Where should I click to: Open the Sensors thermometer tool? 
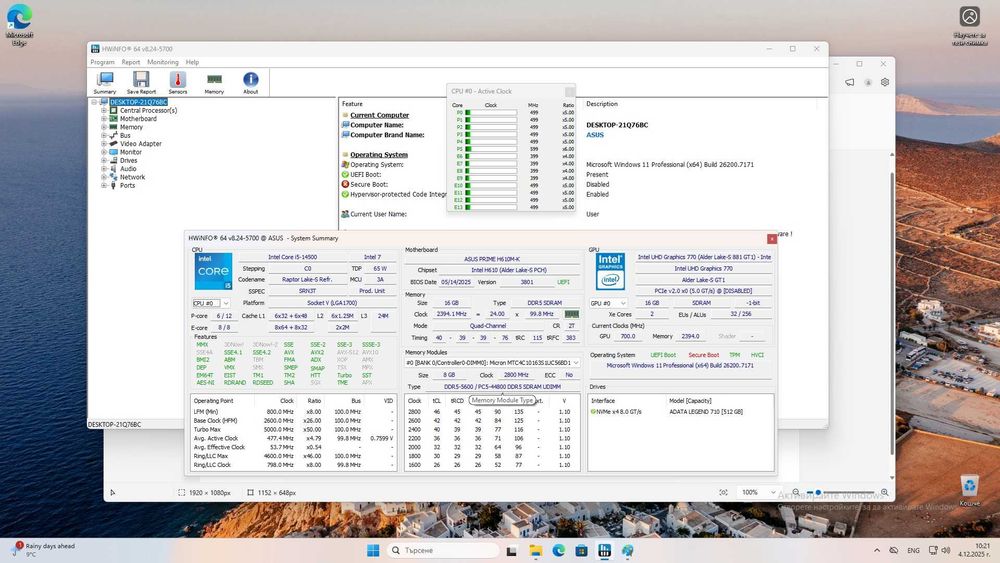[178, 83]
